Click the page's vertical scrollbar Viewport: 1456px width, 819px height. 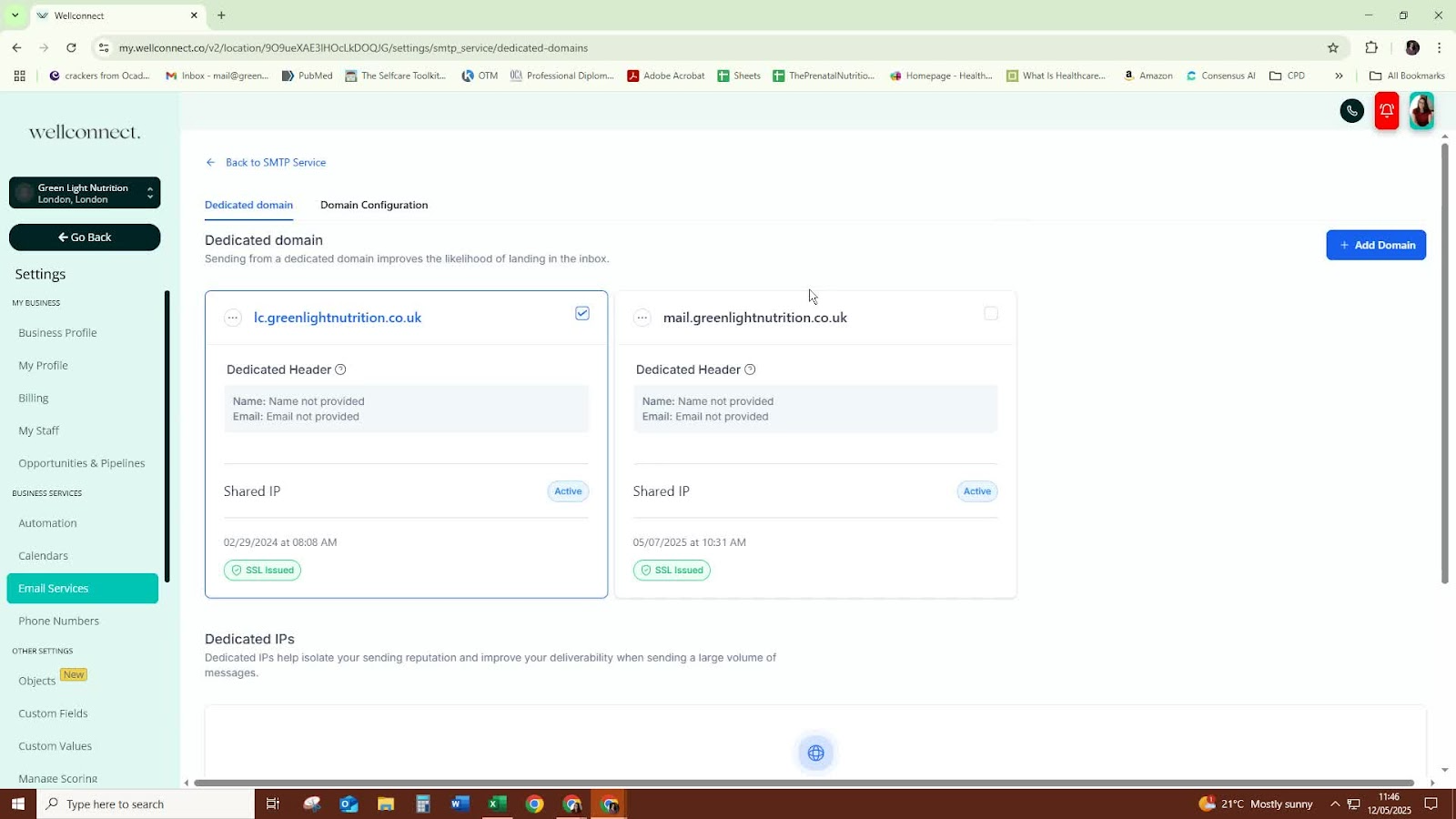[1444, 364]
